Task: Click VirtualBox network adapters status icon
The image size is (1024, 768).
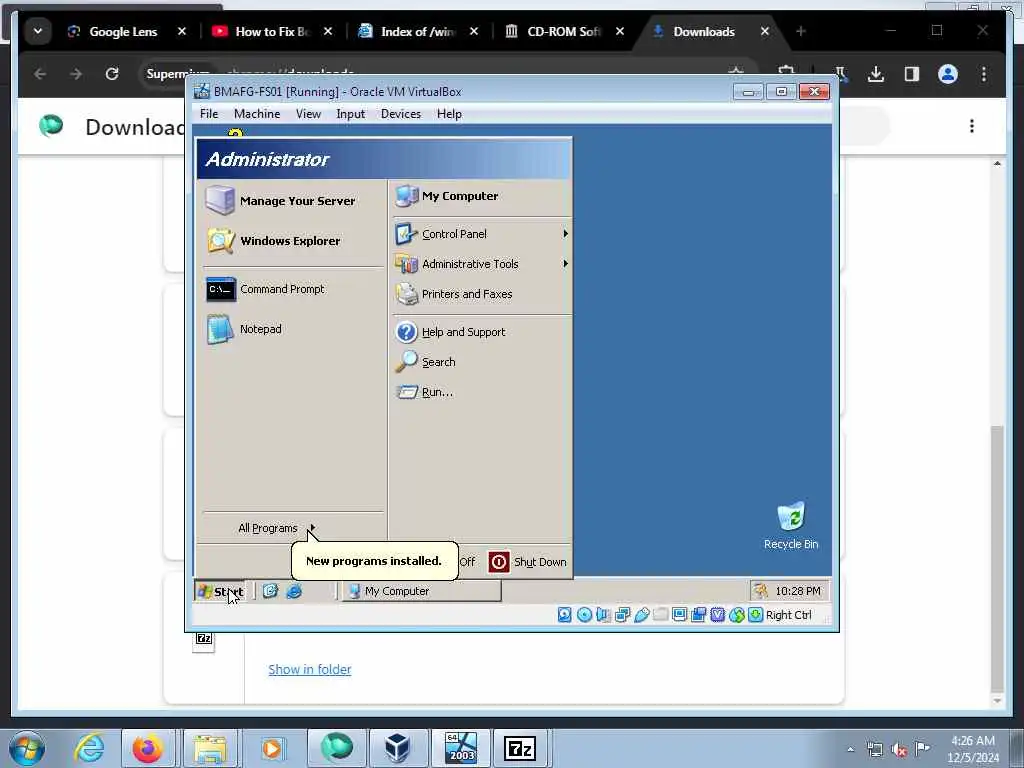Action: click(622, 615)
